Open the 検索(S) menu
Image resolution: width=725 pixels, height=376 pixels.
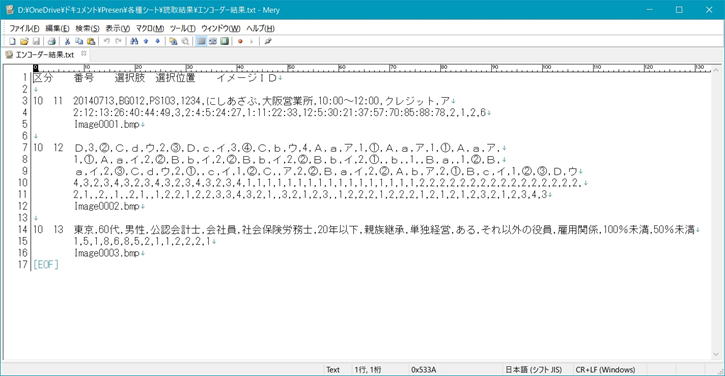pyautogui.click(x=87, y=28)
